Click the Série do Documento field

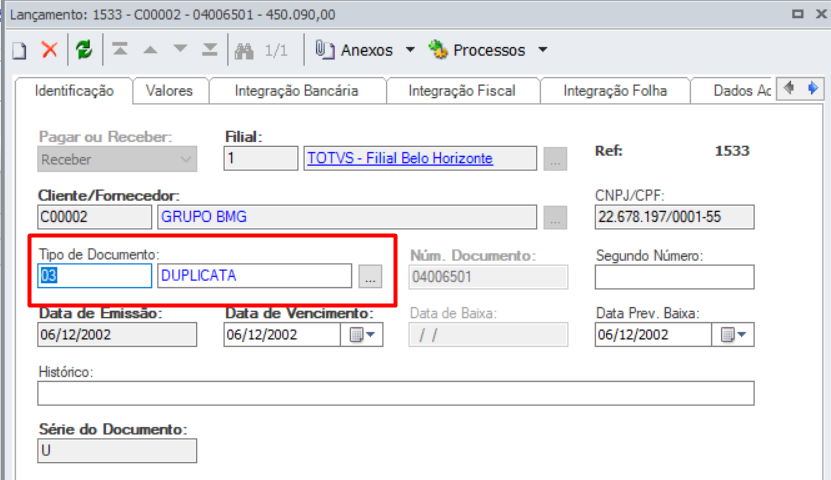(117, 451)
